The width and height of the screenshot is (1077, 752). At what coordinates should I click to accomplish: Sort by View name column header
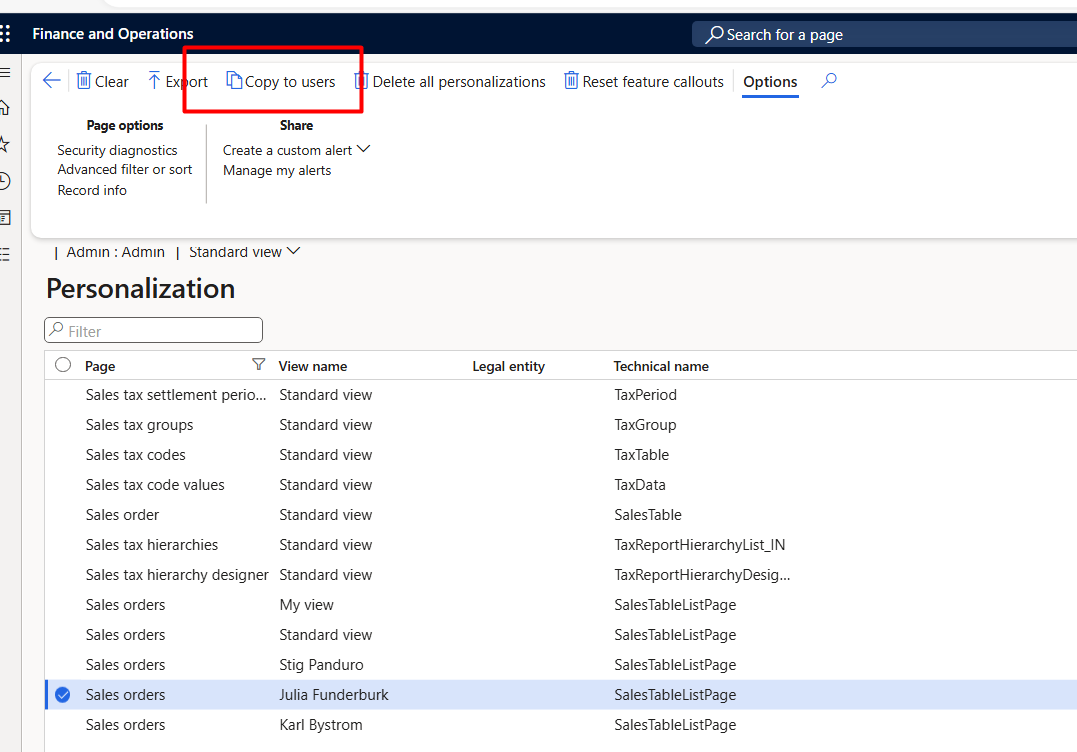313,366
